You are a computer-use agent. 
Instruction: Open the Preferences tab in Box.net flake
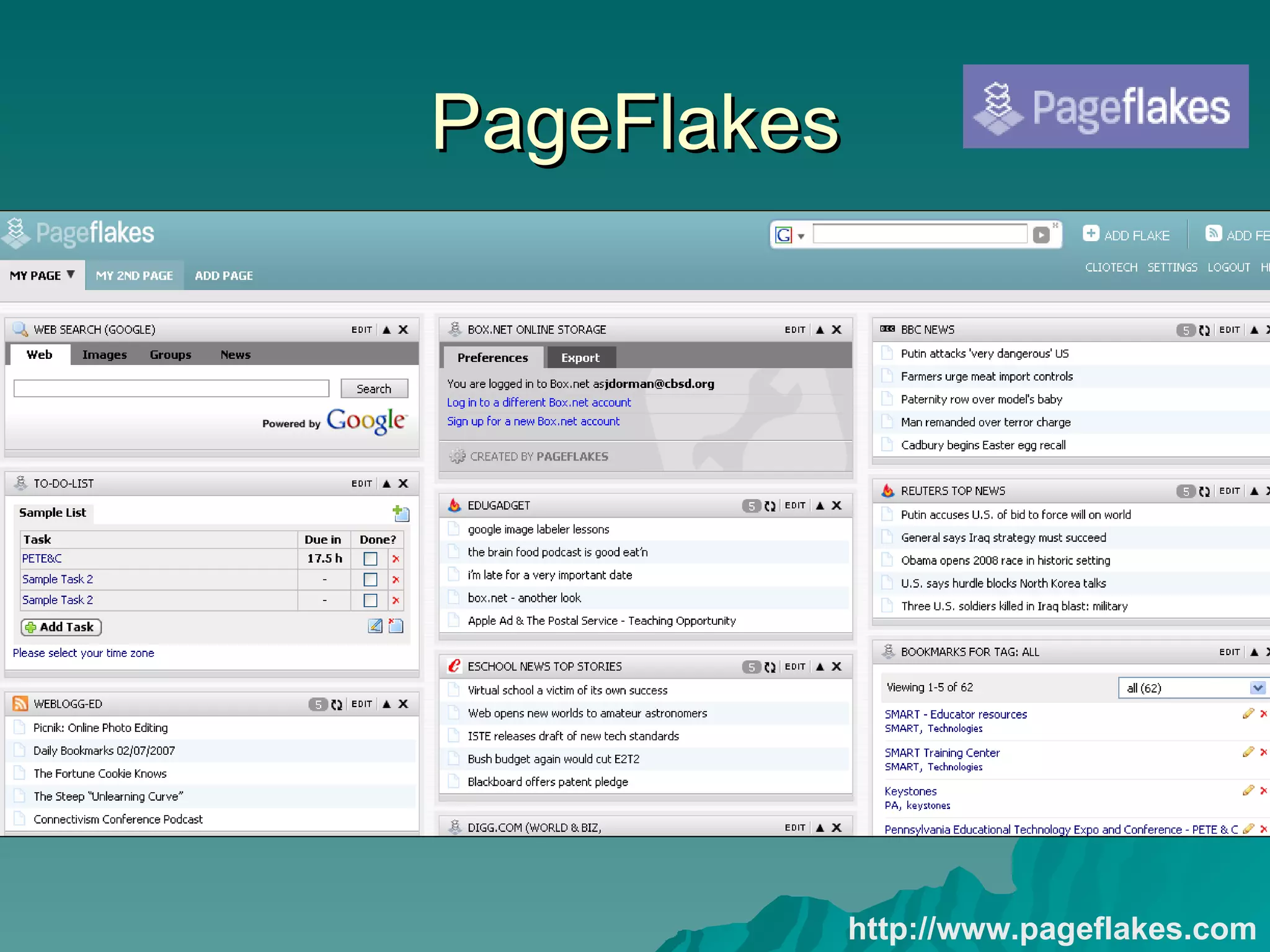(x=493, y=358)
